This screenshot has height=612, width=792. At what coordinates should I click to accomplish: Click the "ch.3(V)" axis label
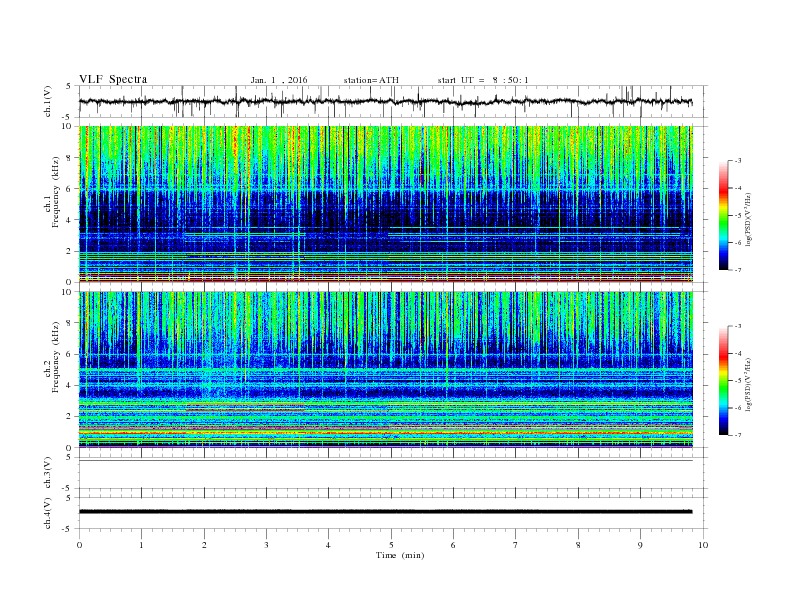[x=48, y=473]
